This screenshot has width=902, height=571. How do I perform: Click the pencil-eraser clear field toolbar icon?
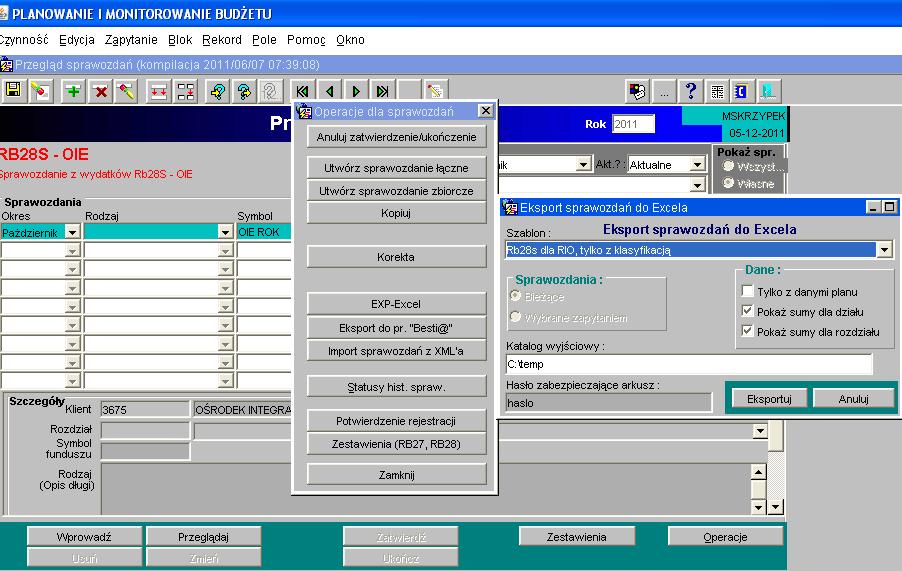[127, 91]
